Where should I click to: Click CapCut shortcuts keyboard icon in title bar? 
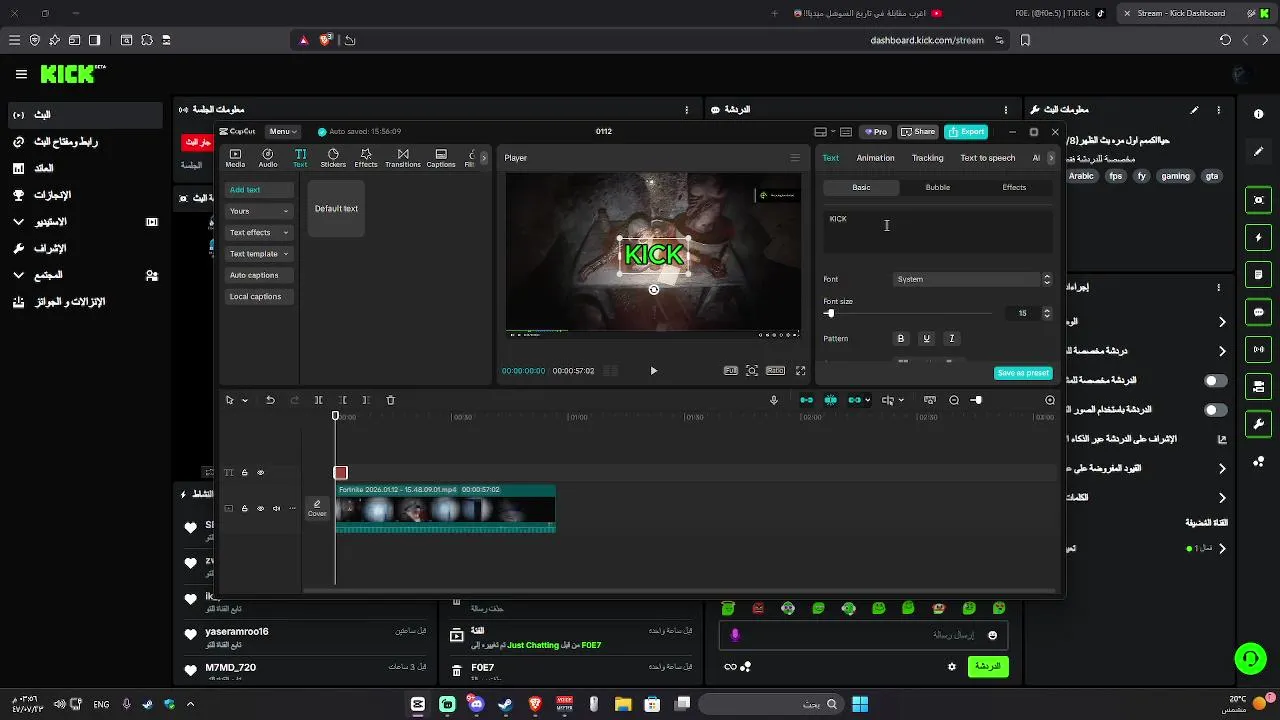(846, 132)
